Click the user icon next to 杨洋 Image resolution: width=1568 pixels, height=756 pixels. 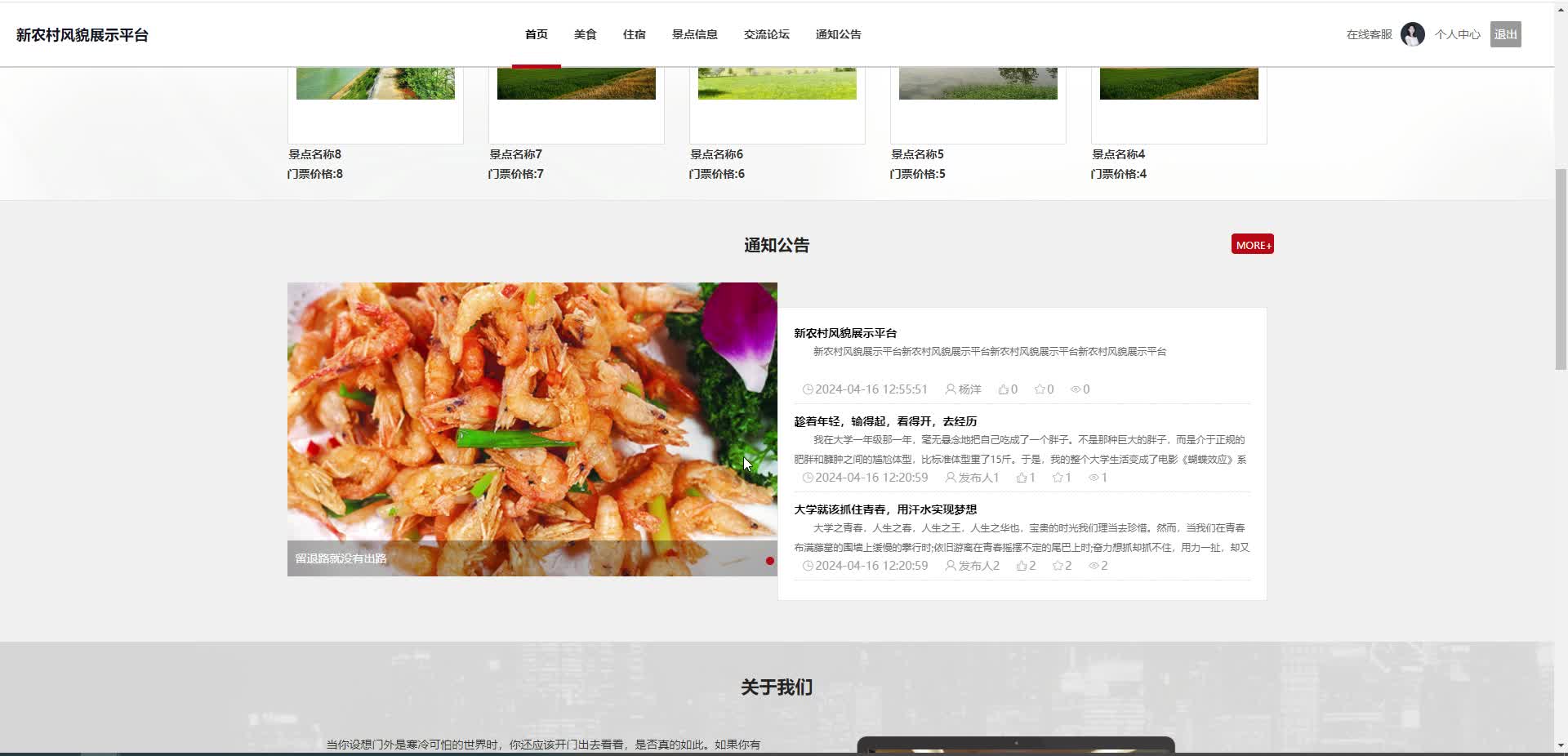click(x=951, y=389)
